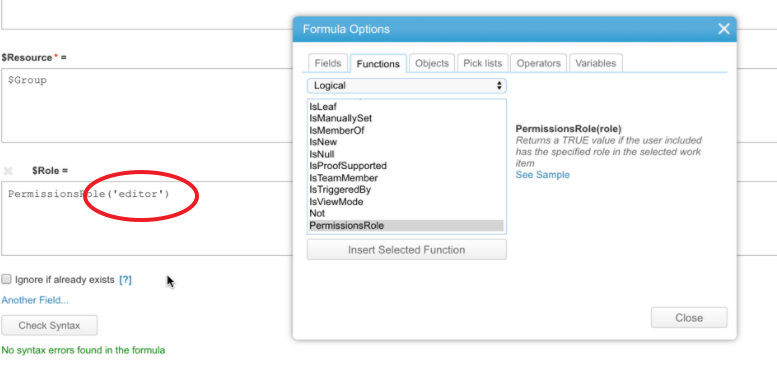The image size is (777, 369).
Task: Select the Functions tab
Action: coord(378,64)
